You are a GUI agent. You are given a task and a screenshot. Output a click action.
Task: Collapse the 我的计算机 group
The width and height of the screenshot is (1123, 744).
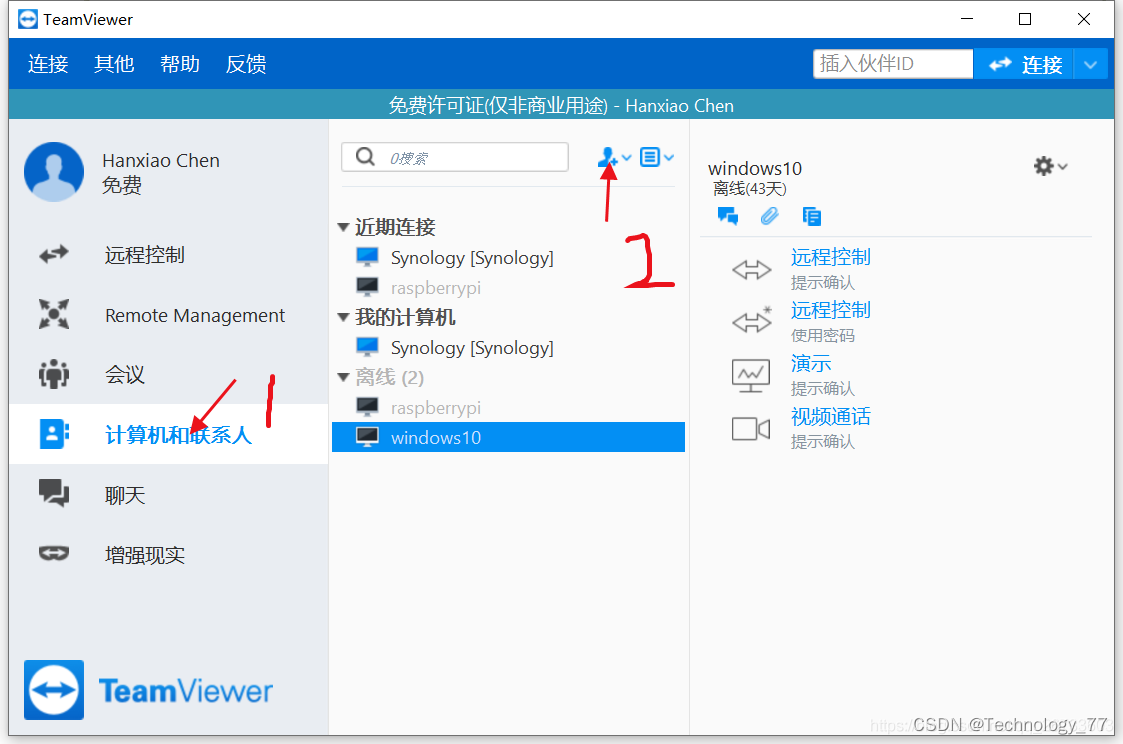click(343, 317)
